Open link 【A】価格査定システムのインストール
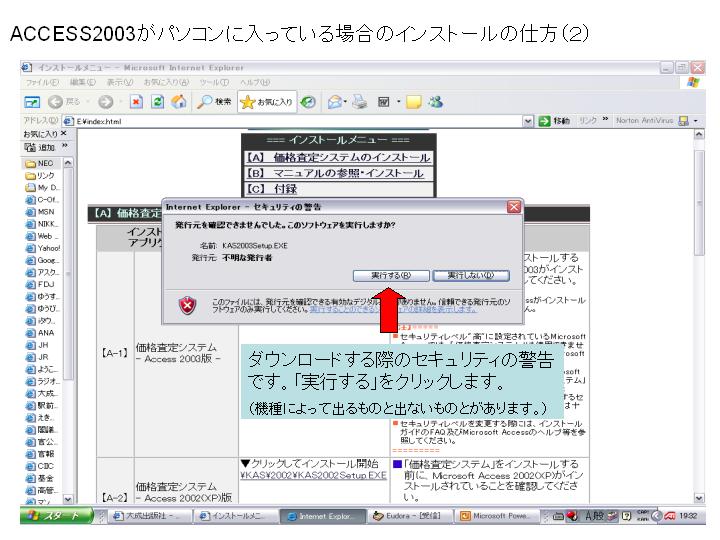 (339, 158)
